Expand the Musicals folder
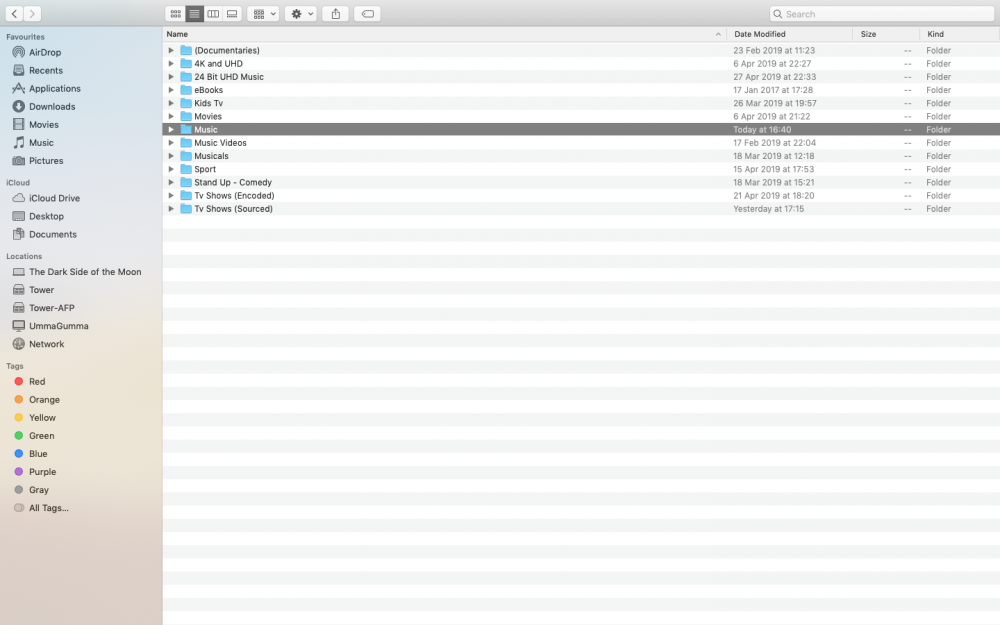 pos(171,156)
